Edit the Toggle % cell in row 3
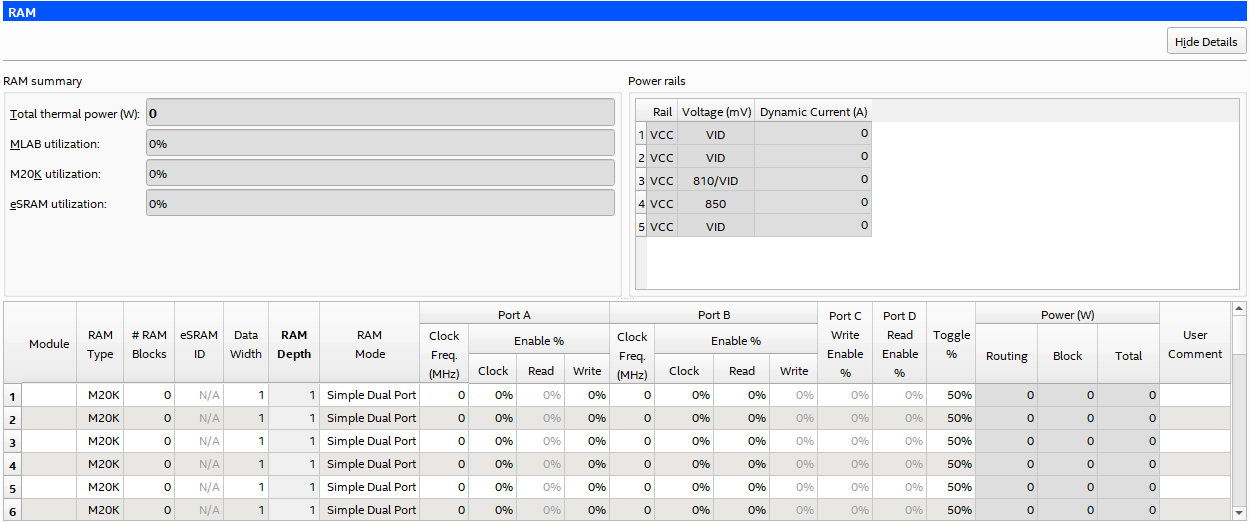The width and height of the screenshot is (1249, 522). (950, 441)
